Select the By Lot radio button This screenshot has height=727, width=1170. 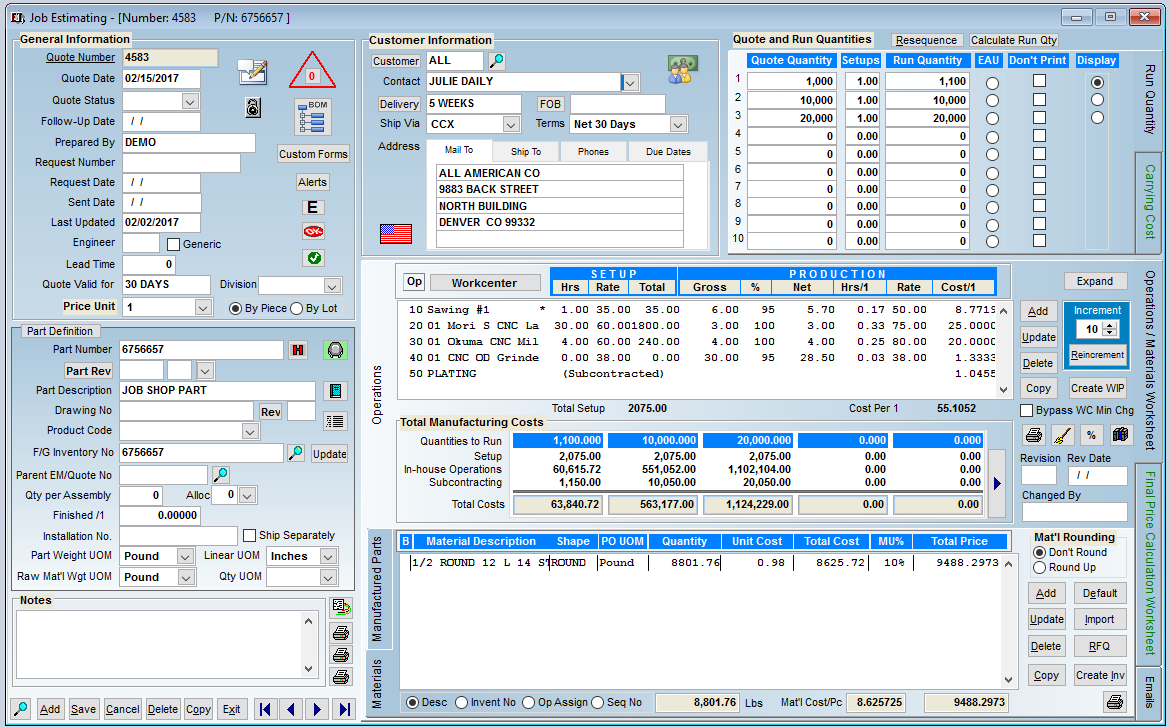pos(297,308)
